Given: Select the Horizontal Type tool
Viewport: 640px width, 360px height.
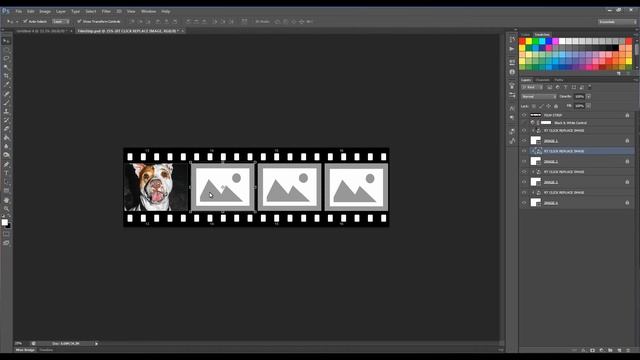Looking at the screenshot, I should point(6,173).
